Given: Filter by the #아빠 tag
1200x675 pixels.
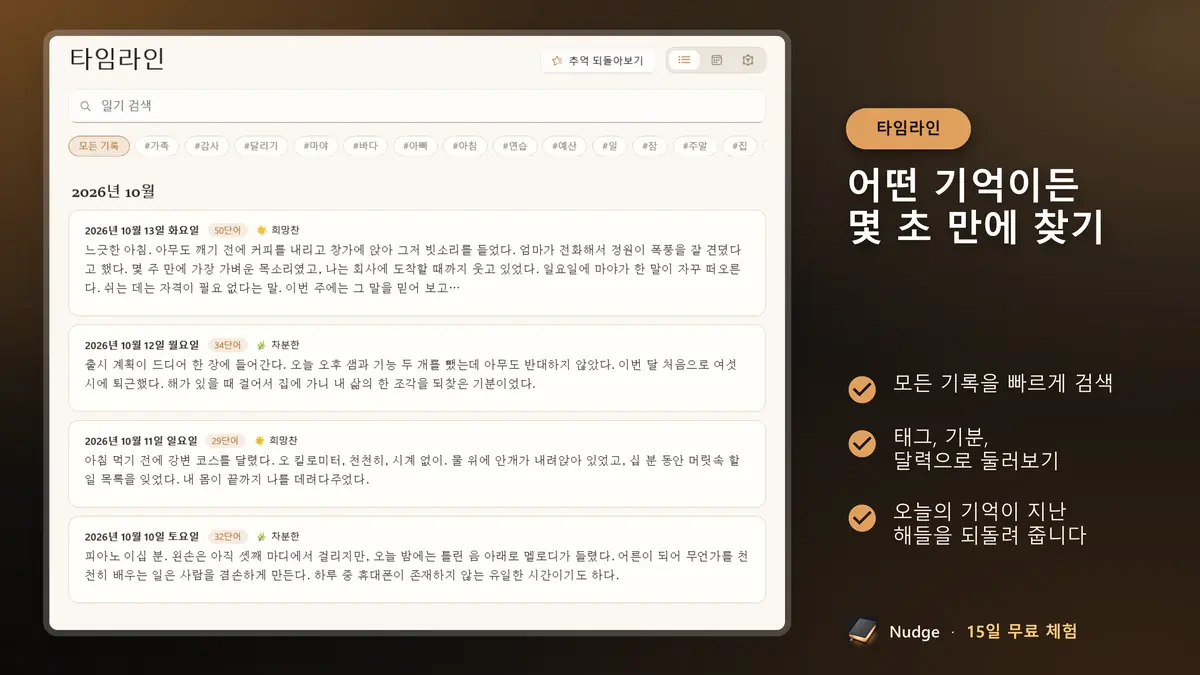Looking at the screenshot, I should (x=415, y=146).
